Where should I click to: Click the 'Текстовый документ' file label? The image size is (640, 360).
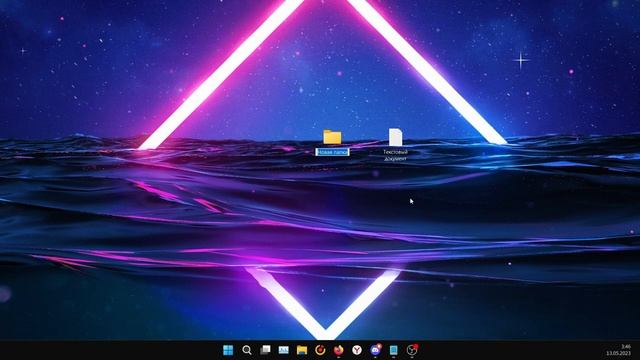(x=395, y=155)
